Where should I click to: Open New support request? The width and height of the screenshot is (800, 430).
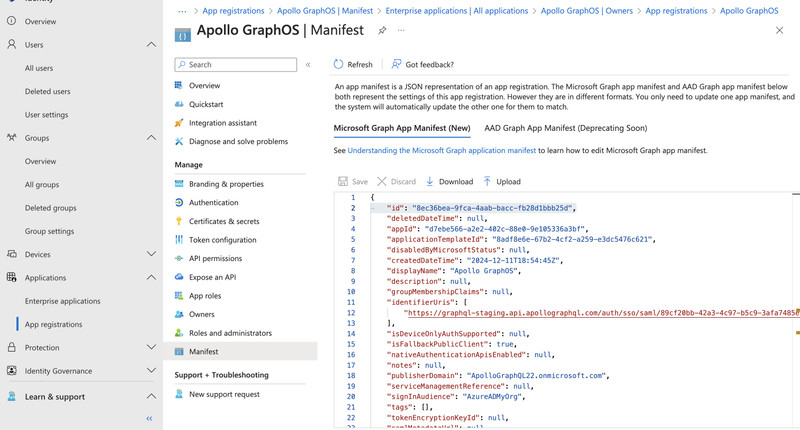(x=224, y=394)
